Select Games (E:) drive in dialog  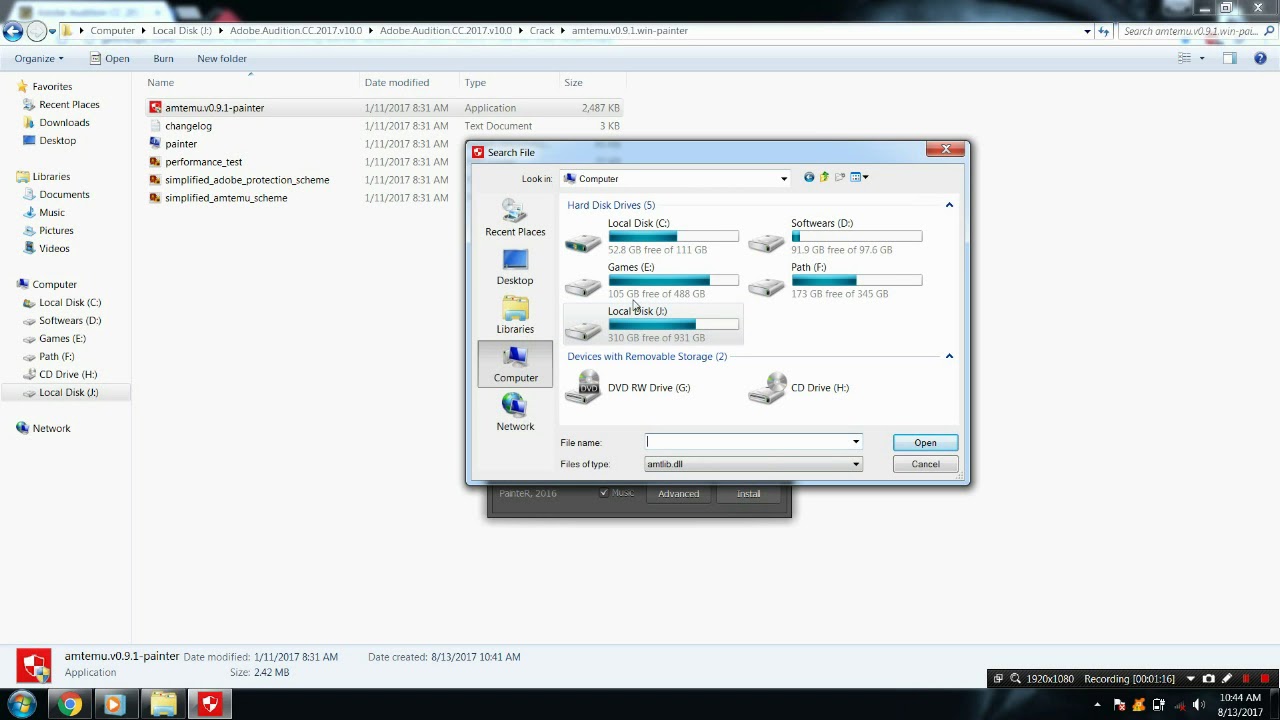(x=652, y=280)
